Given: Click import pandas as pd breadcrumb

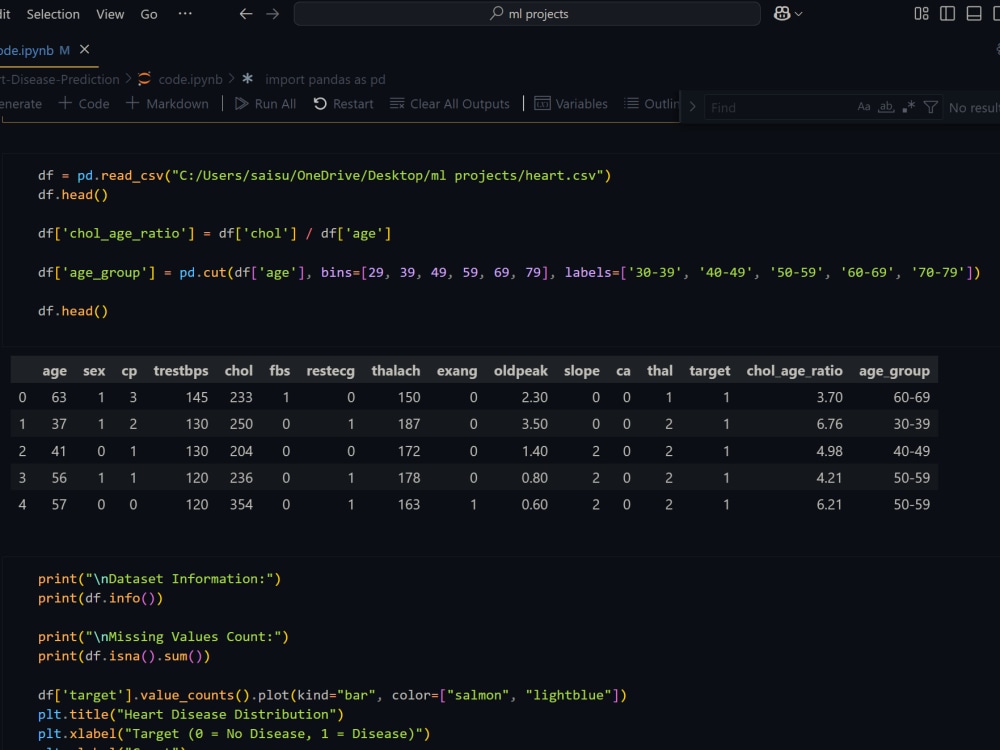Looking at the screenshot, I should click(325, 79).
